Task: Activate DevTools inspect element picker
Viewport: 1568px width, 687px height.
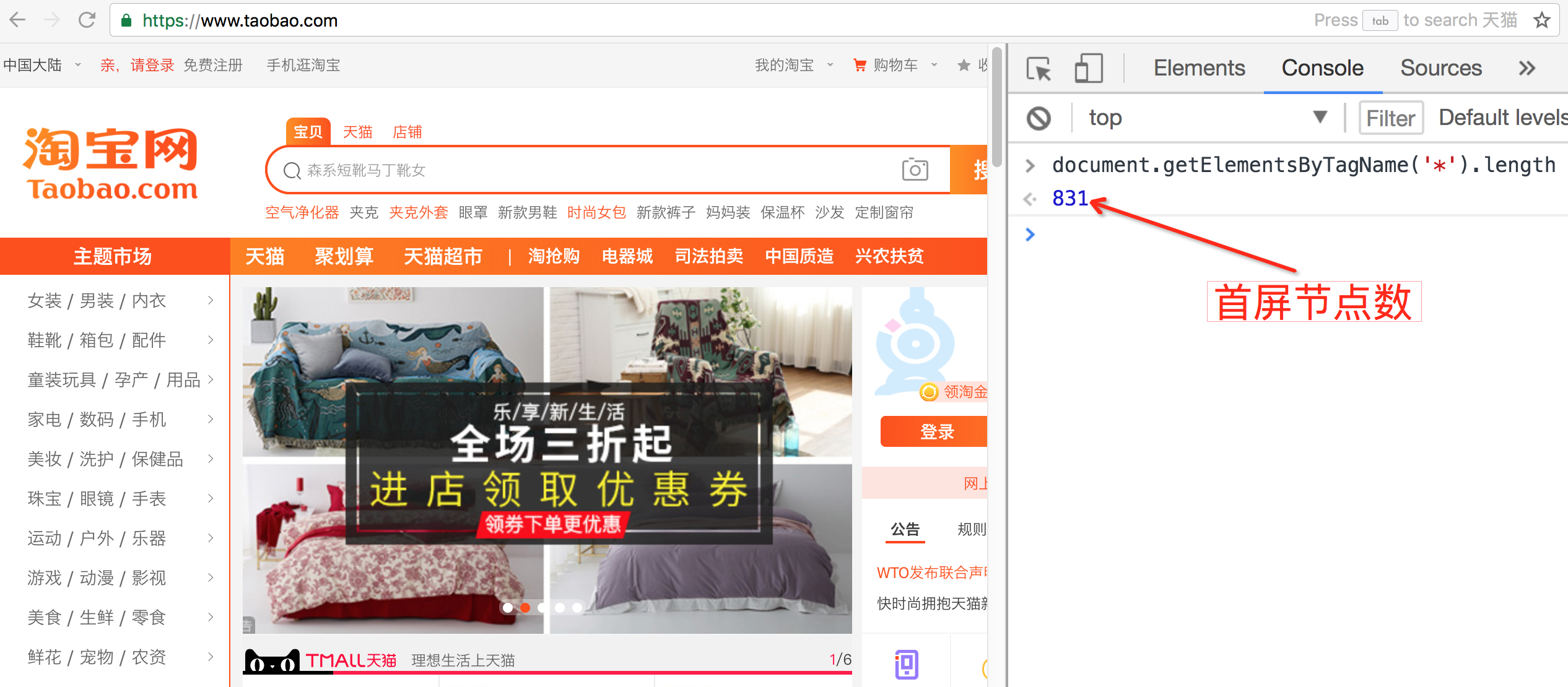Action: point(1039,68)
